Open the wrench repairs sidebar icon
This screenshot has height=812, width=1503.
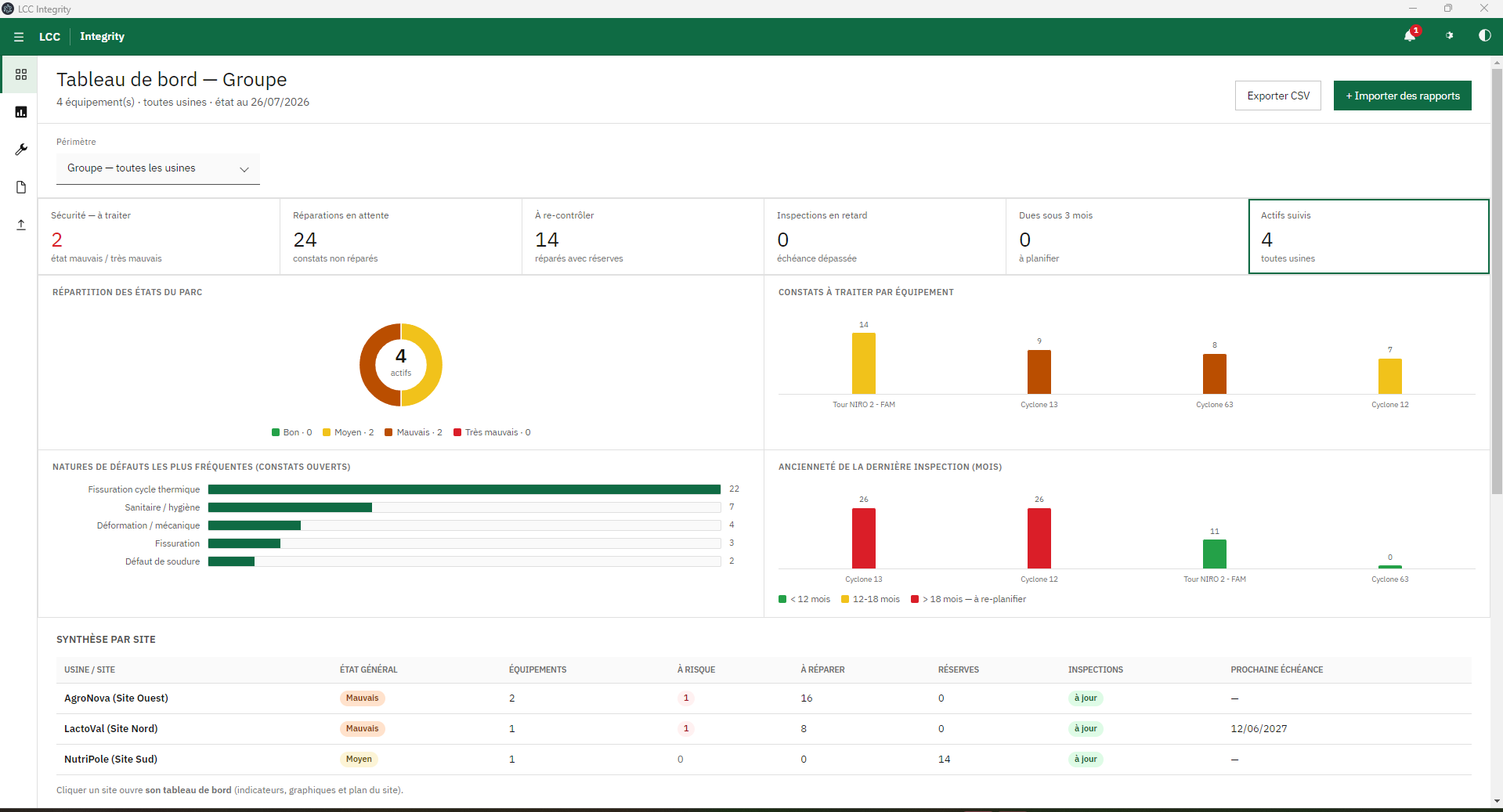[21, 150]
